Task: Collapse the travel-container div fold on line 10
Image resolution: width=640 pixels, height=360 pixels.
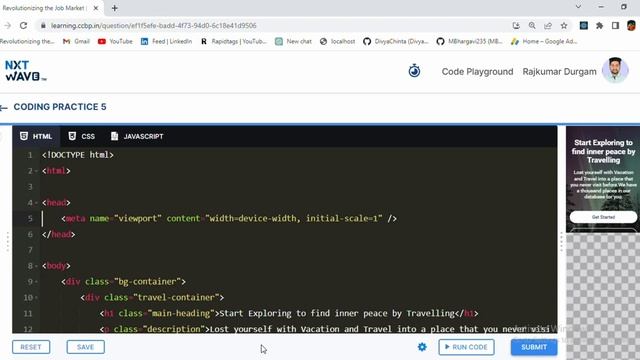Action: pyautogui.click(x=36, y=298)
